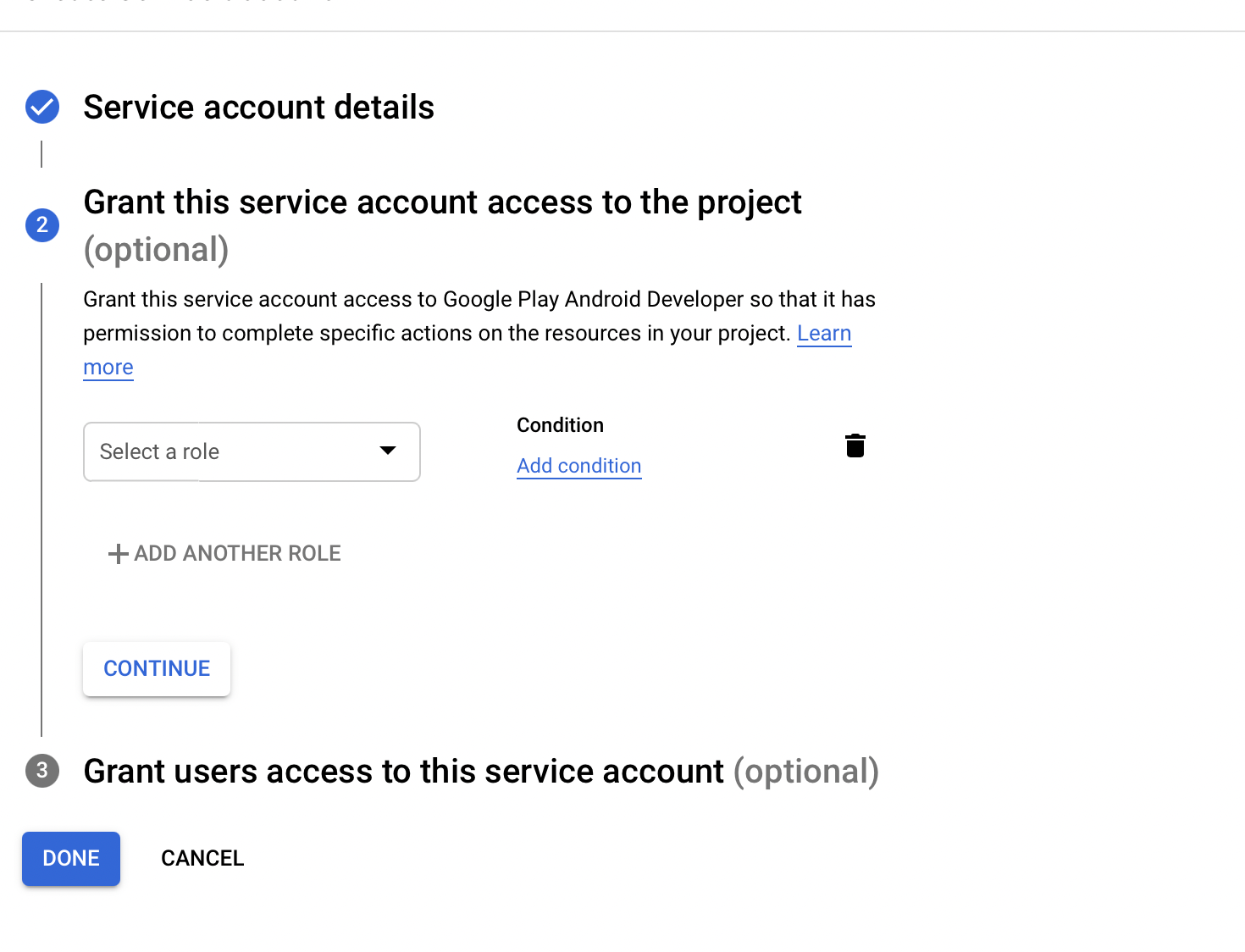Click the plus icon for adding role
The height and width of the screenshot is (952, 1245).
pos(118,554)
